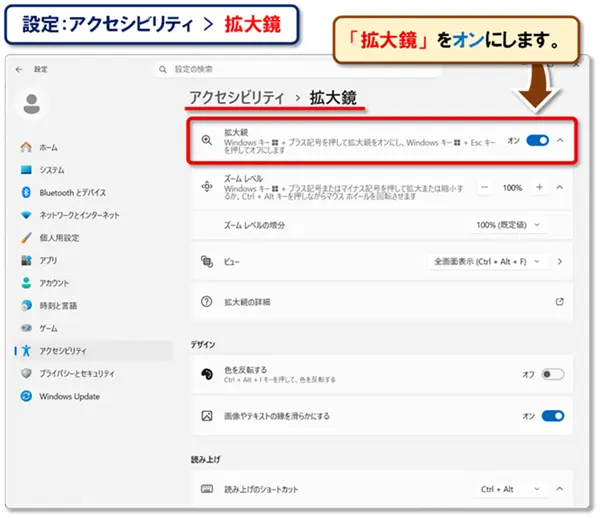Increase zoom level with plus button
This screenshot has height=518, width=600.
540,187
